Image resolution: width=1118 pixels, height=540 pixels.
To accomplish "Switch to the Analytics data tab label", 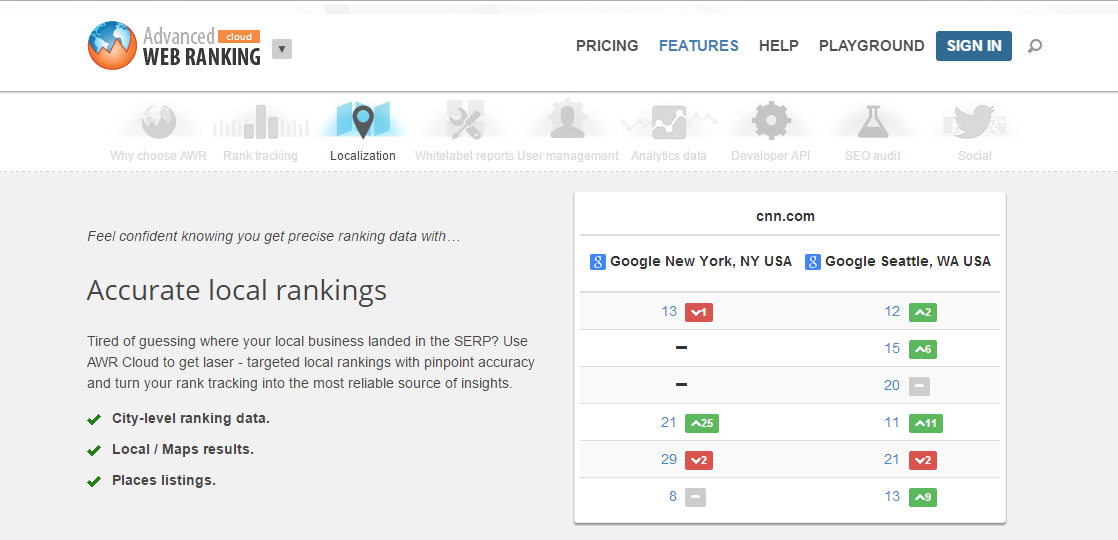I will coord(669,156).
